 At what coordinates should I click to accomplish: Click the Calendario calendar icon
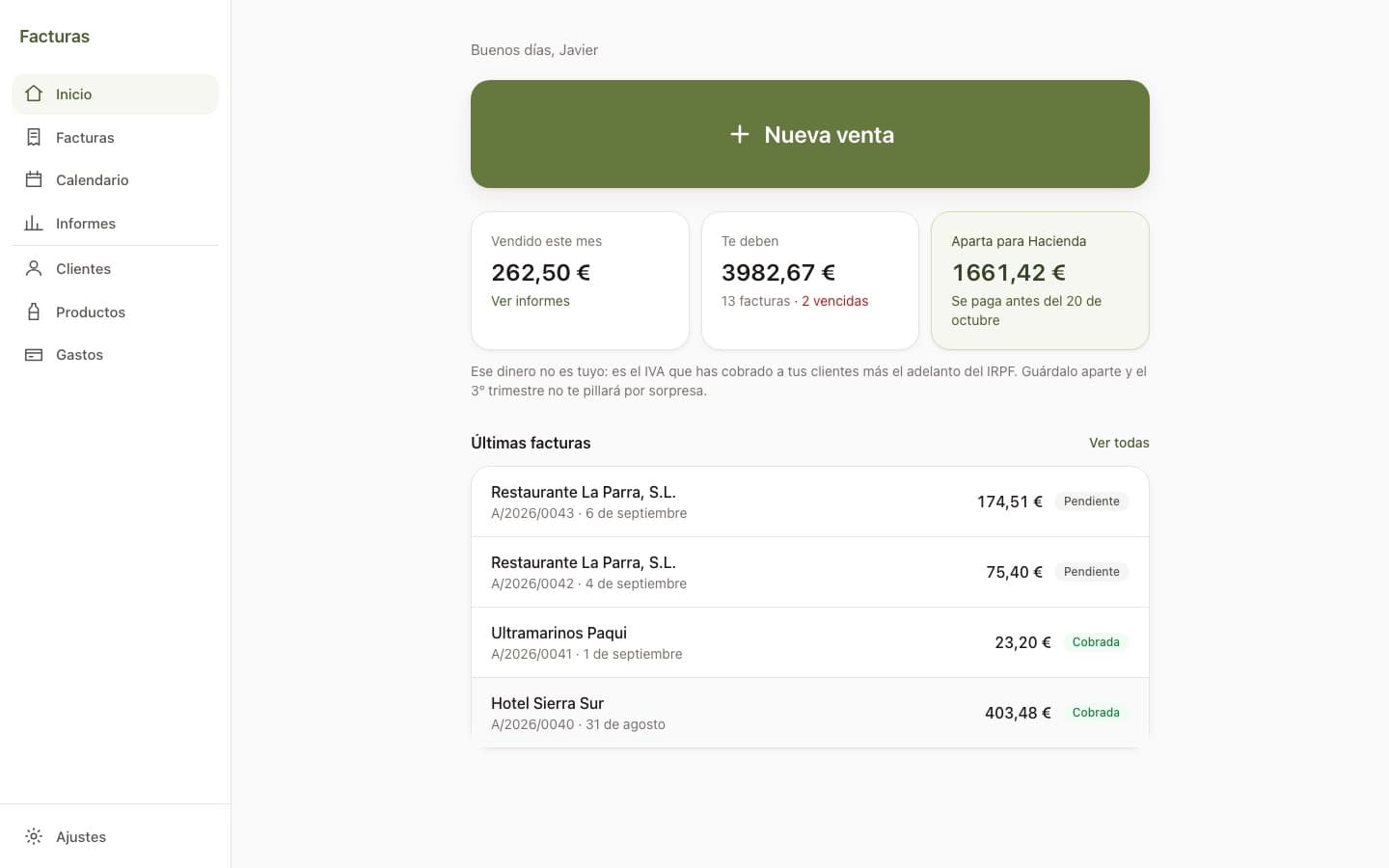[x=34, y=179]
